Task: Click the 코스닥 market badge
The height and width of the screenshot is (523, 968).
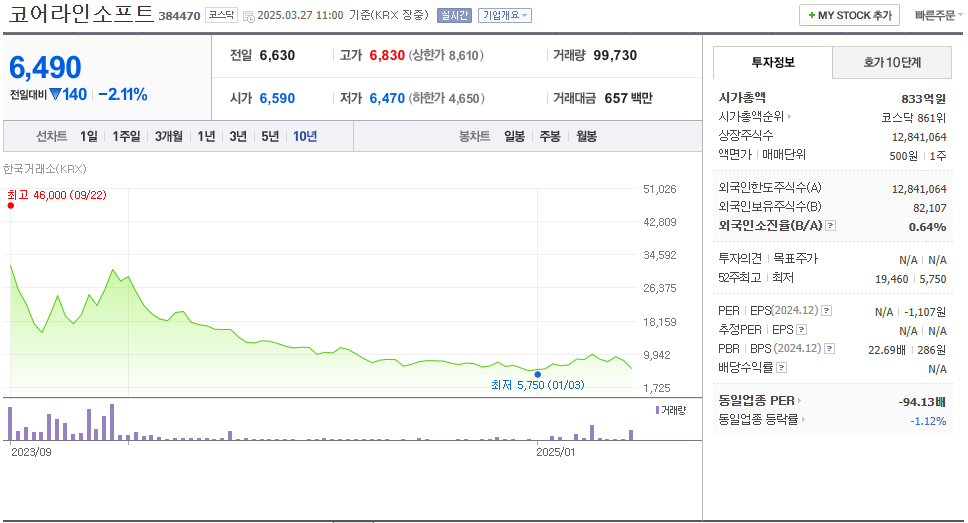Action: [222, 15]
